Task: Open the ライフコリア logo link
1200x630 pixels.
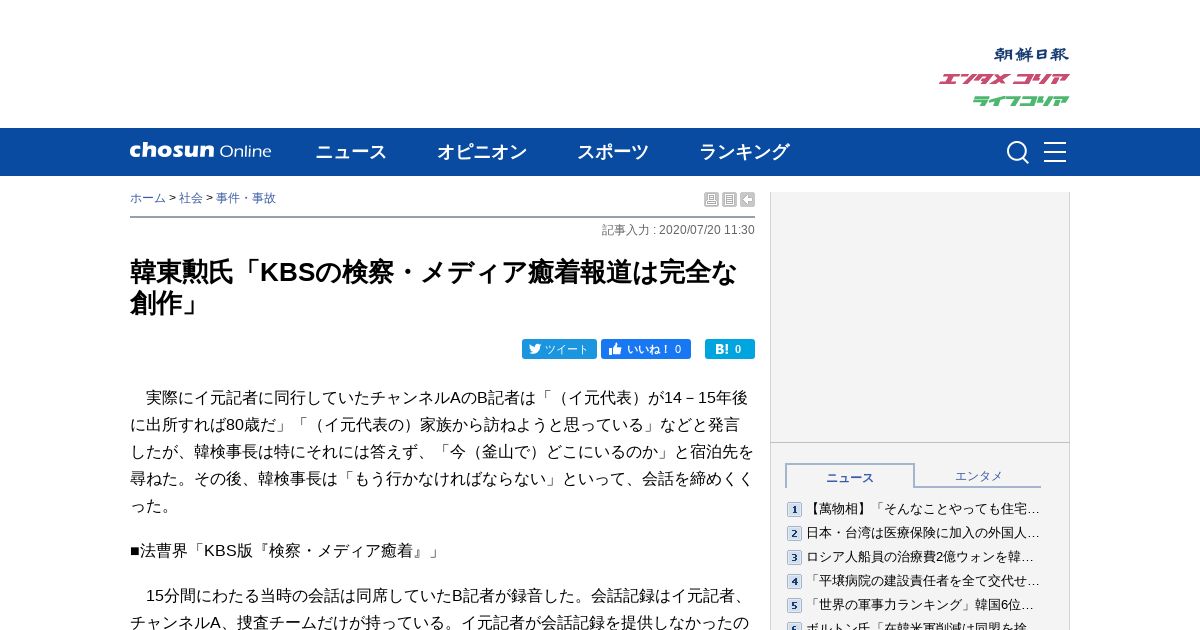Action: (x=1021, y=100)
